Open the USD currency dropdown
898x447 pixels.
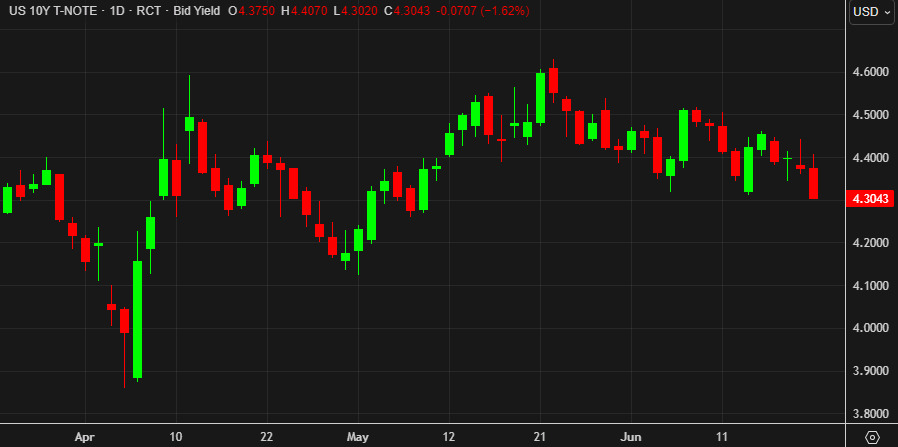point(871,11)
